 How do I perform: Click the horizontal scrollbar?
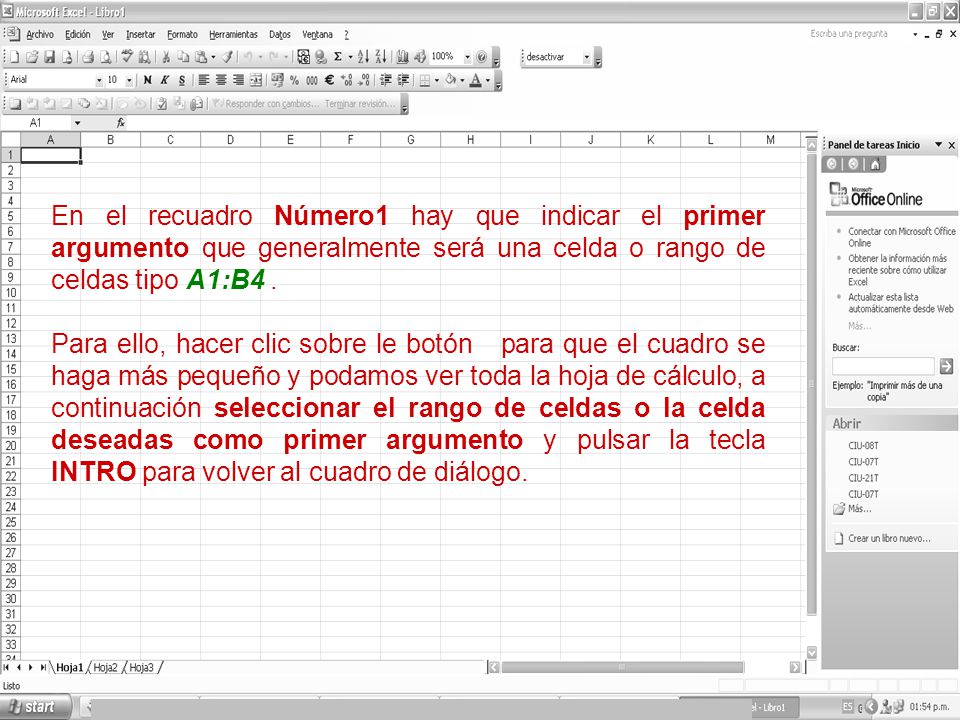click(x=623, y=667)
